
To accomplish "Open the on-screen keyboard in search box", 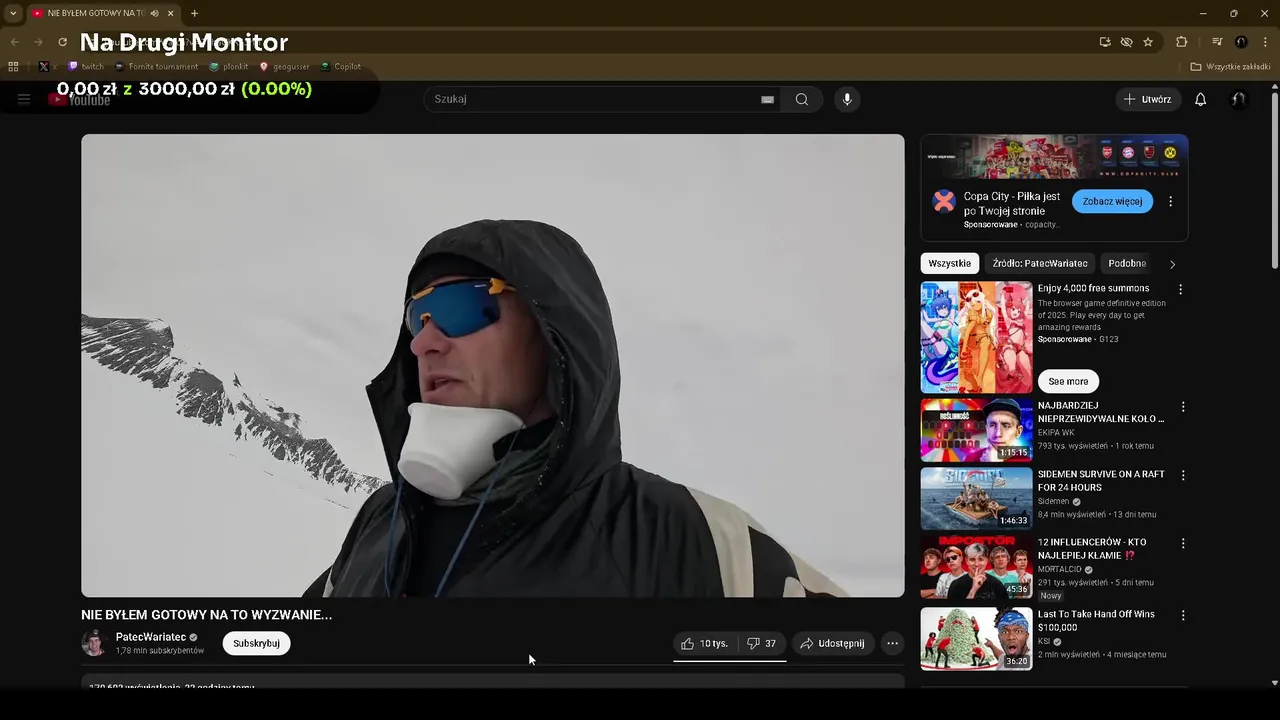I will 767,100.
